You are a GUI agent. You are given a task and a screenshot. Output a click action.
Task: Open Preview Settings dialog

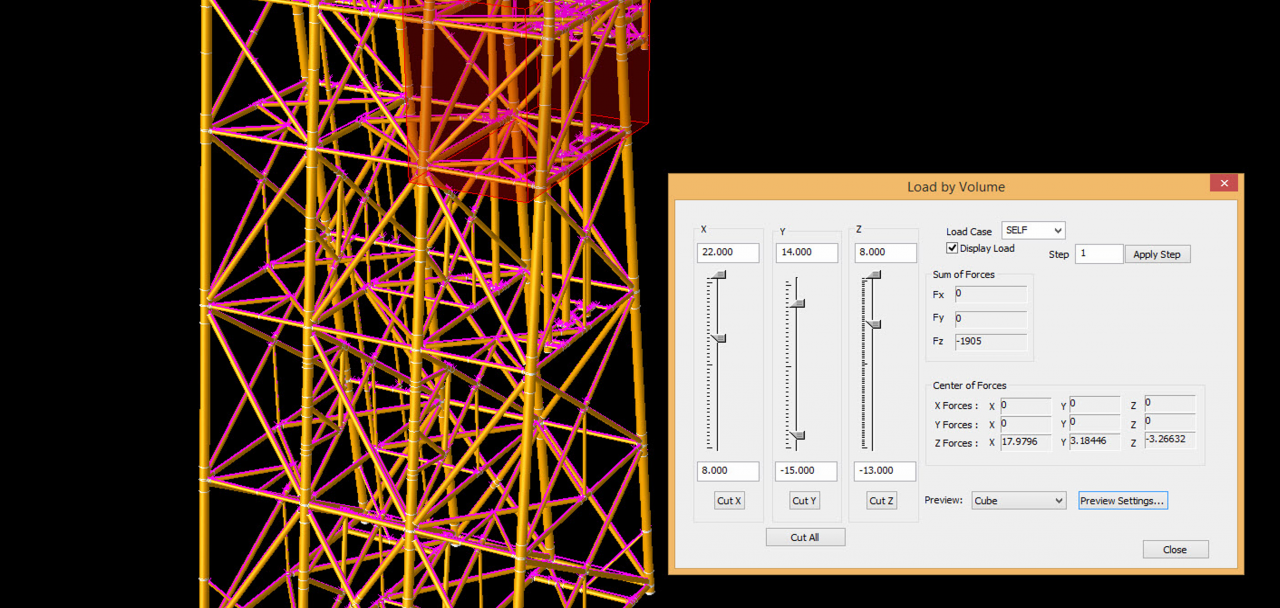coord(1122,500)
